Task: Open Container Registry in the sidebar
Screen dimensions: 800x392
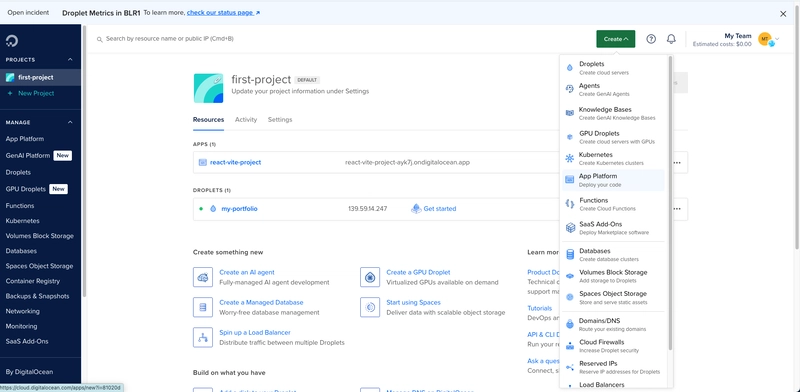Action: [33, 281]
